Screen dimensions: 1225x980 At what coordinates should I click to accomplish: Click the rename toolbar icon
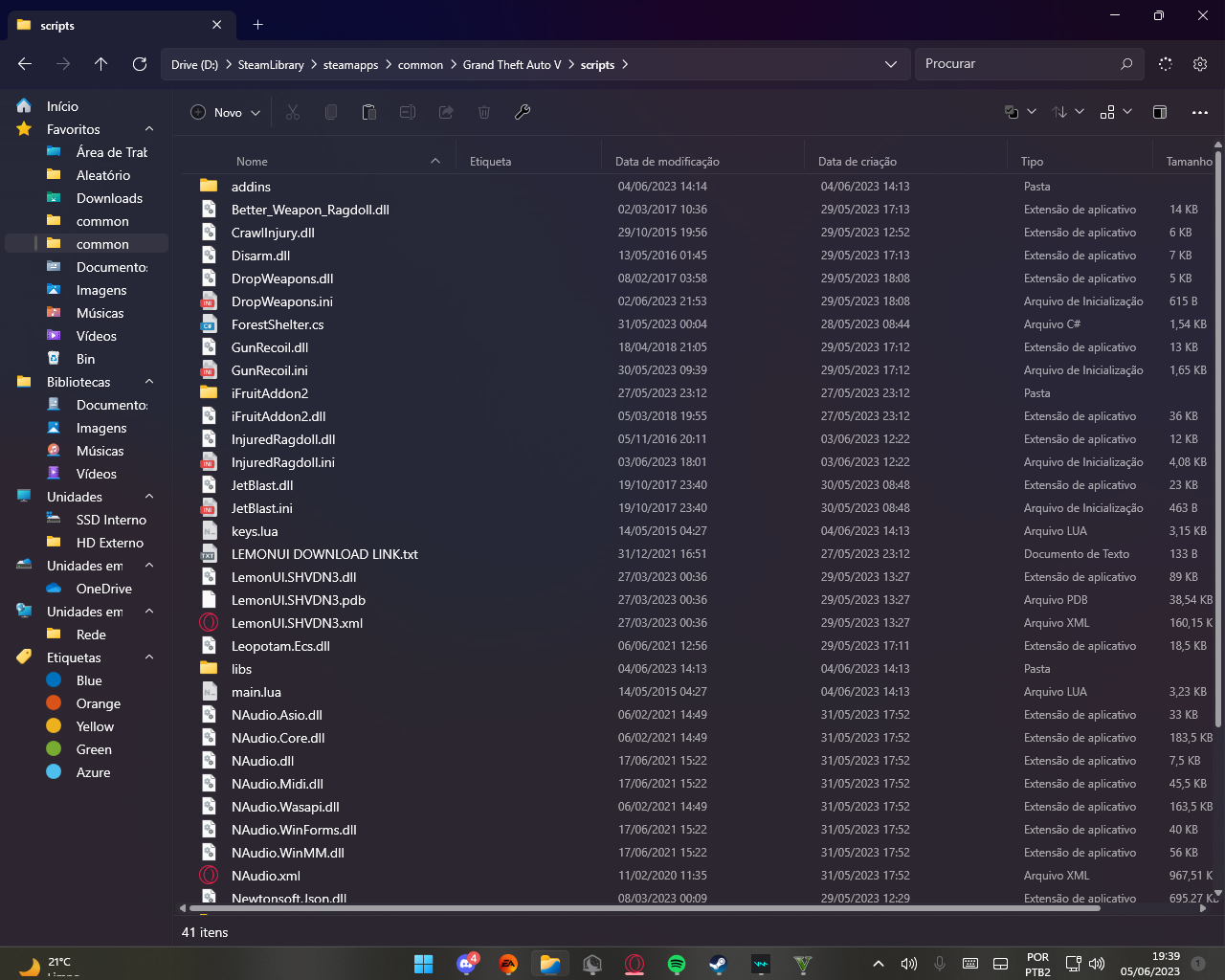pos(408,112)
